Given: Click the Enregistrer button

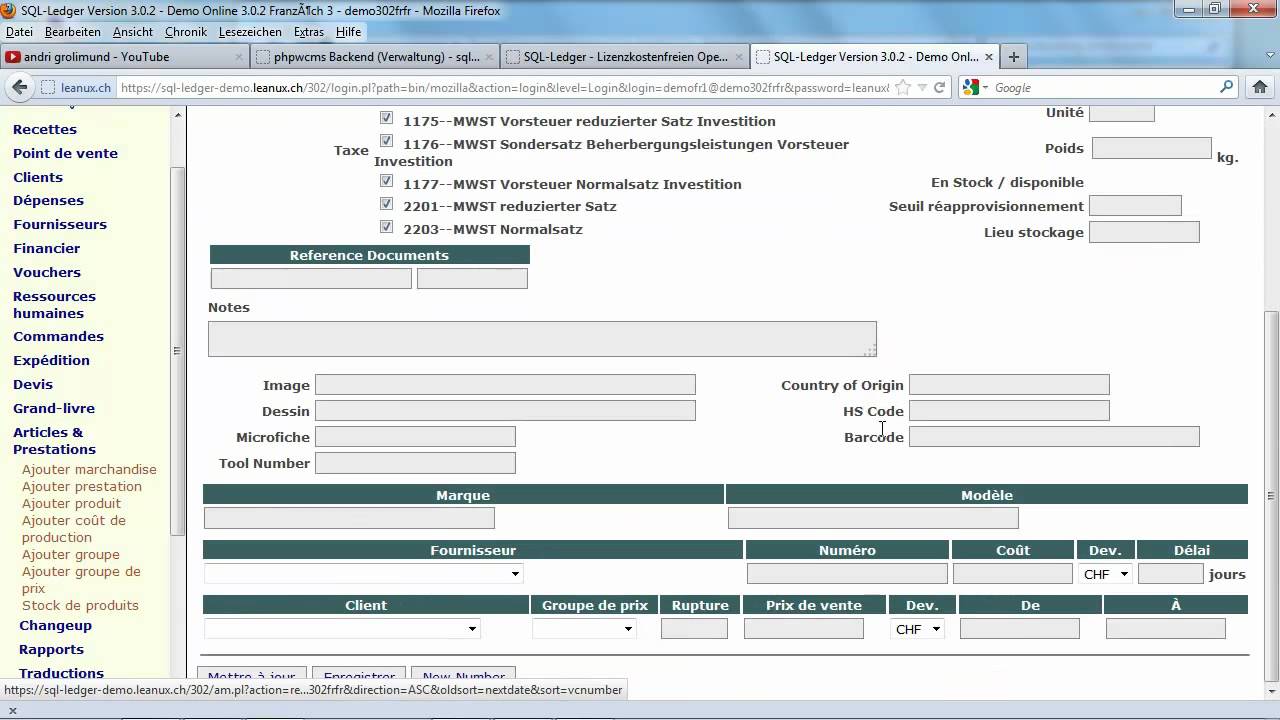Looking at the screenshot, I should (x=360, y=675).
